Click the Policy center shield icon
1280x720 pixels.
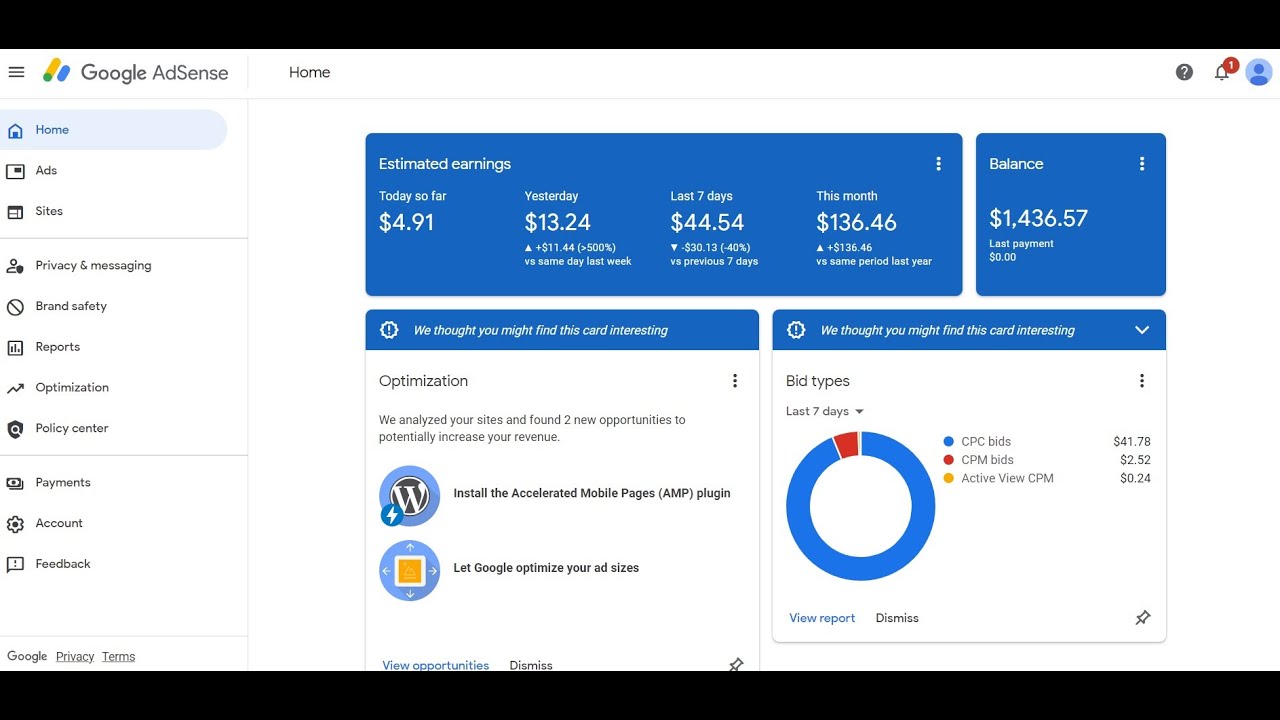click(15, 429)
